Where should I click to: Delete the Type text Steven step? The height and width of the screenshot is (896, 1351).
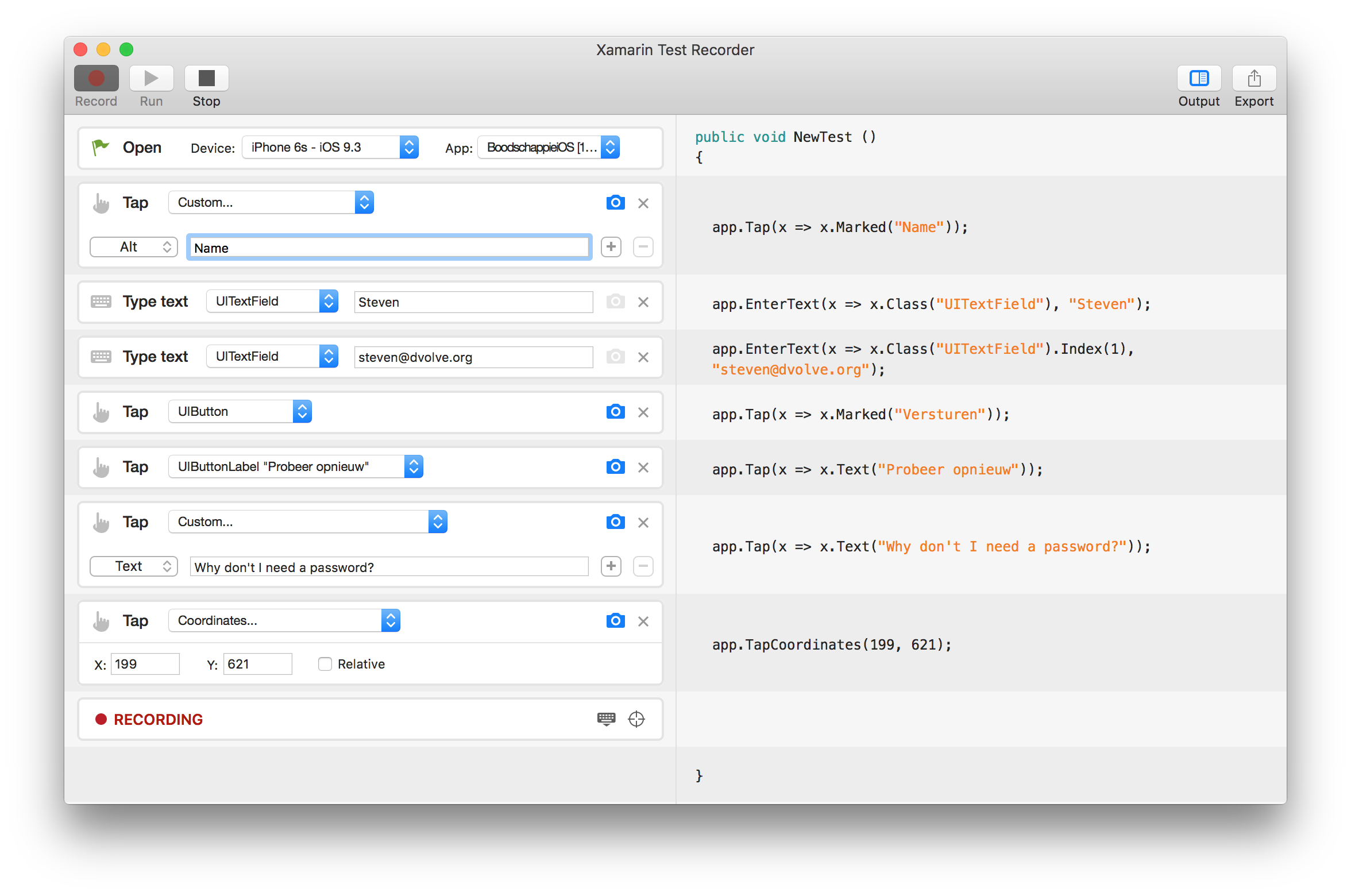643,302
